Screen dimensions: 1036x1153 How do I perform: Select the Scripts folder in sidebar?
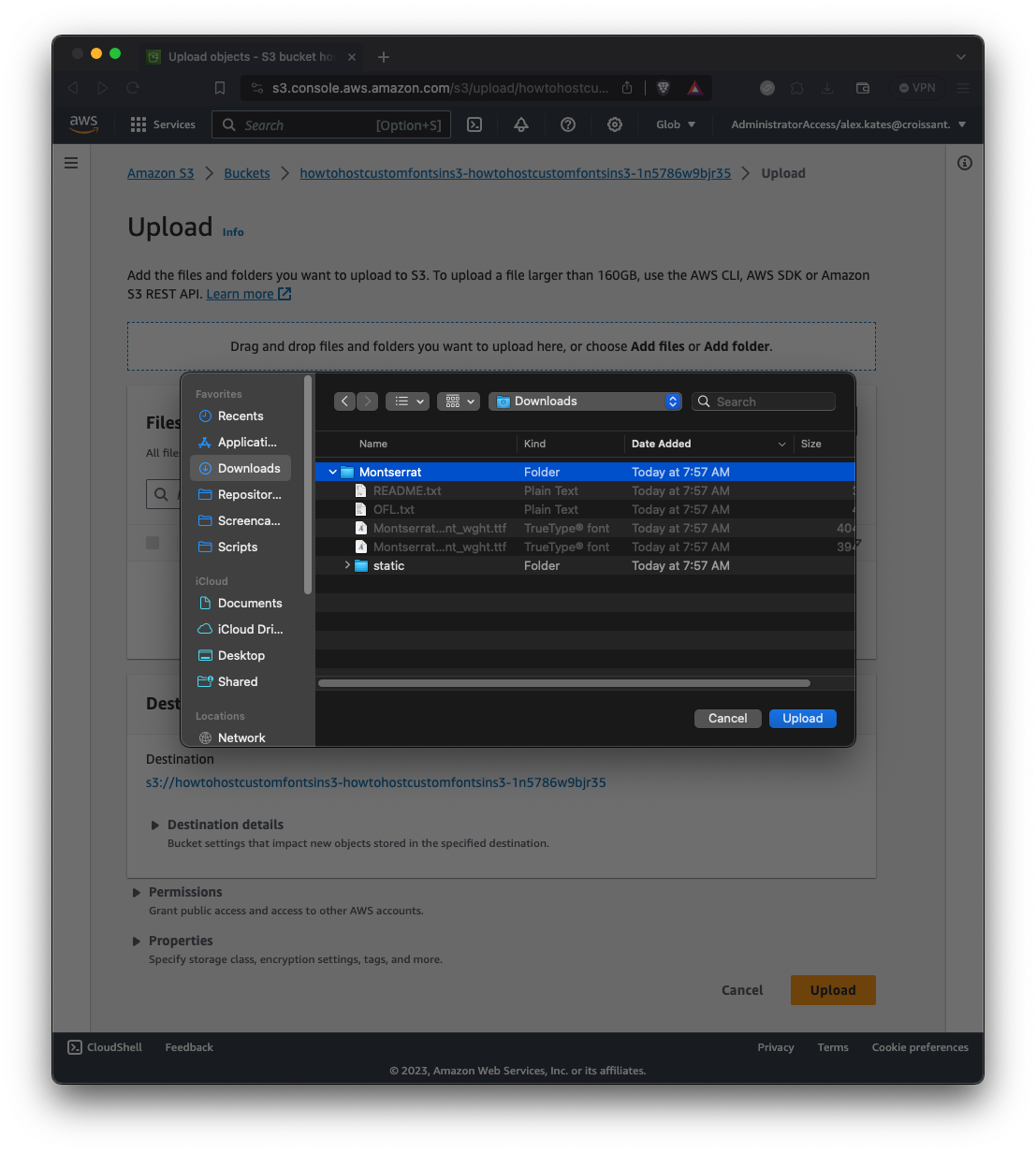point(241,547)
